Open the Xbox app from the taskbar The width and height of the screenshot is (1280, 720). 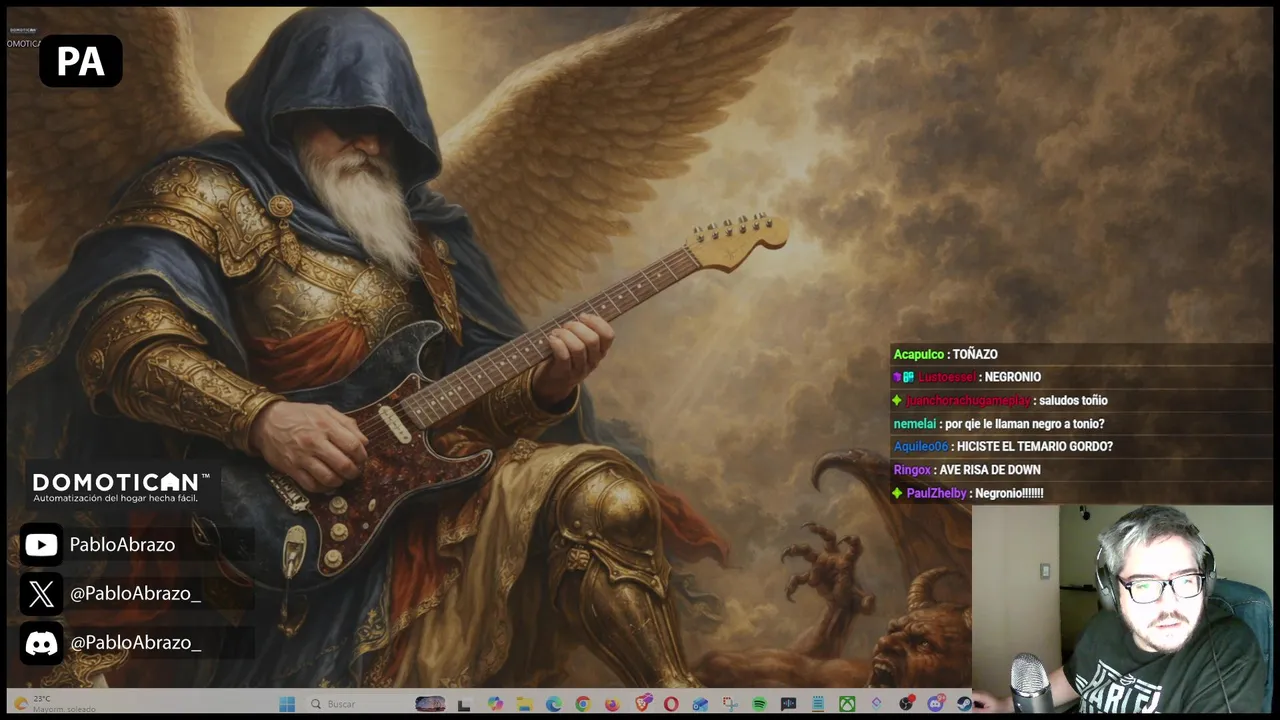pos(847,704)
